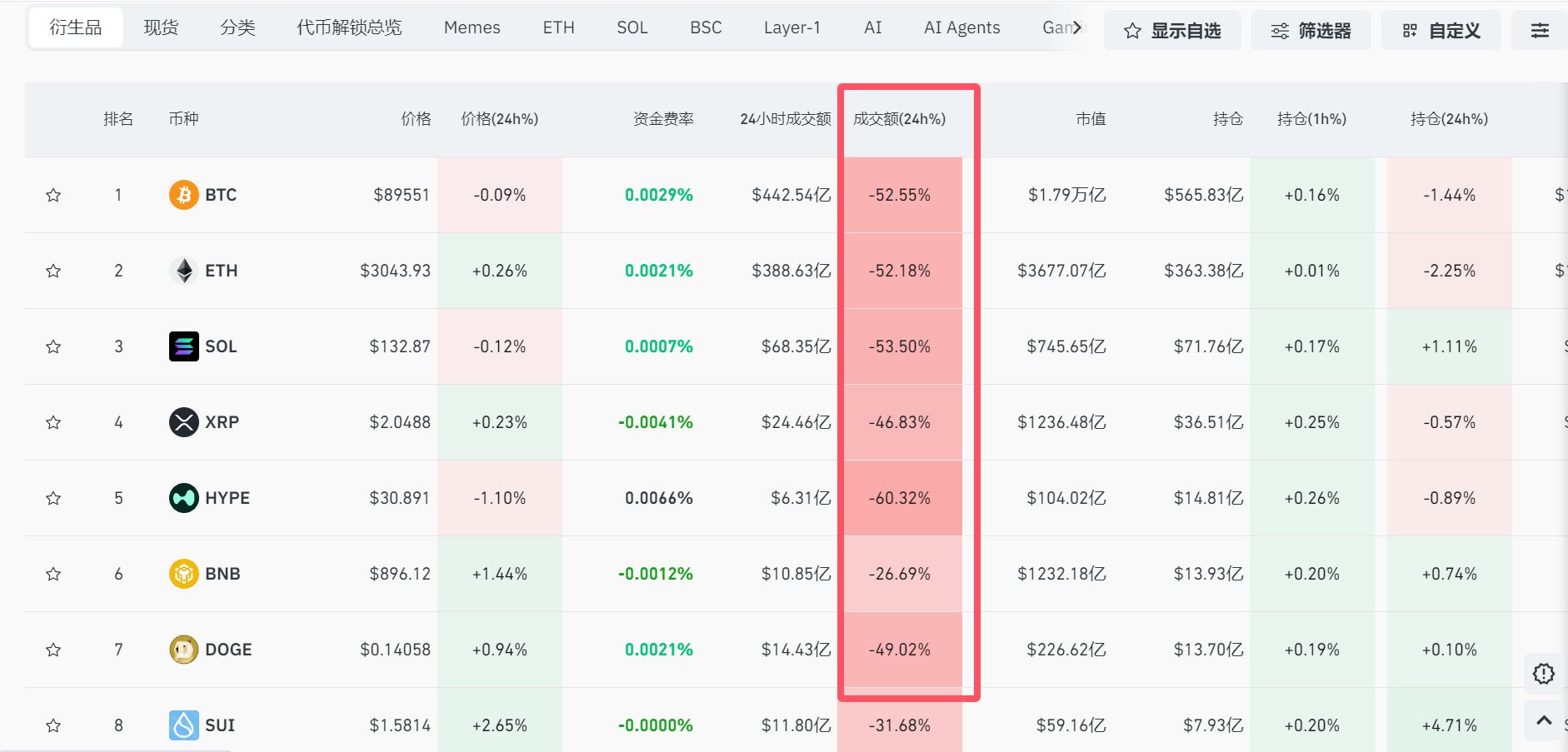Open the 筛选器 filter options
The image size is (1568, 752).
pyautogui.click(x=1311, y=31)
